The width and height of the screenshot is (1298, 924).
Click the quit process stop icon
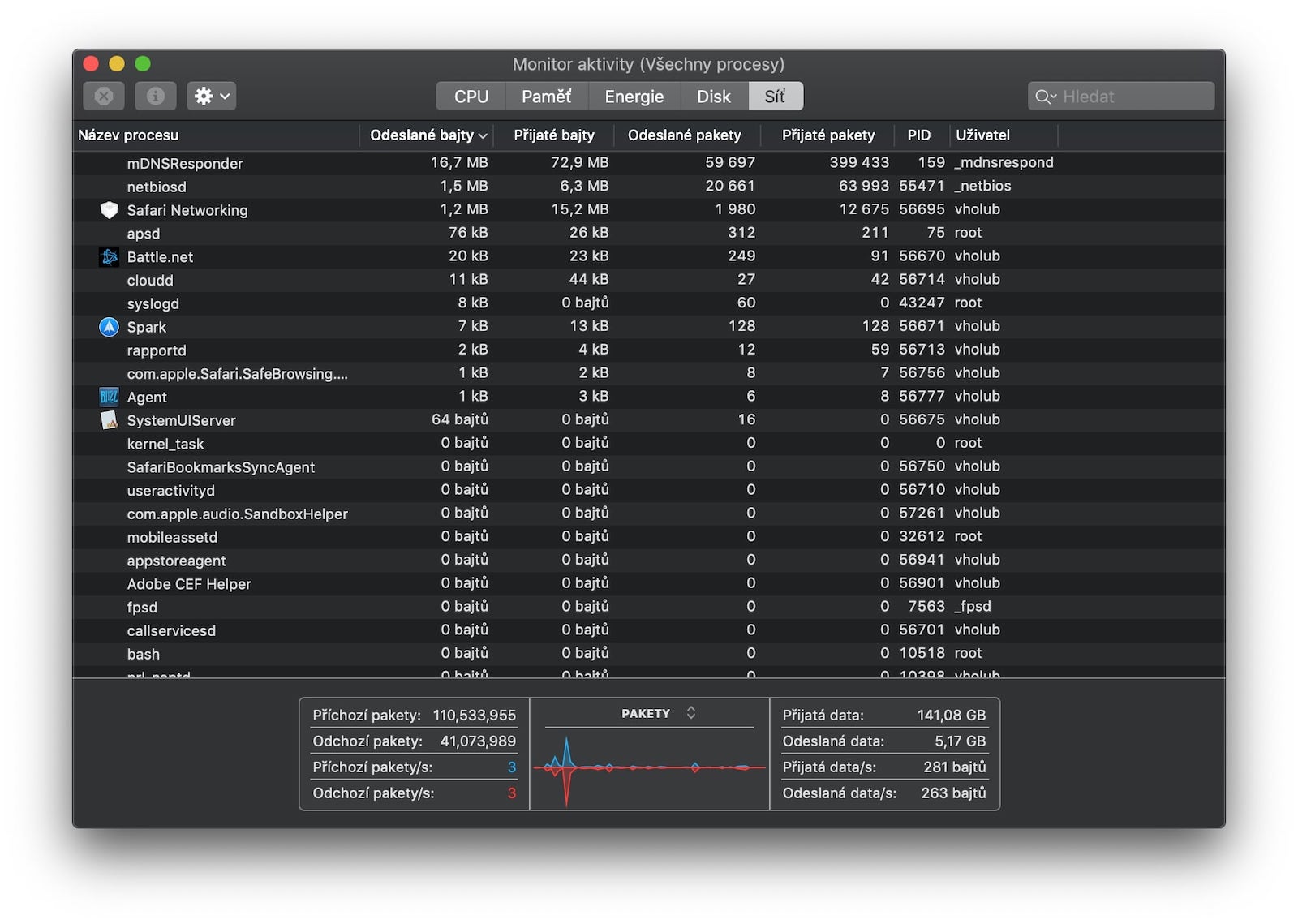[x=104, y=97]
